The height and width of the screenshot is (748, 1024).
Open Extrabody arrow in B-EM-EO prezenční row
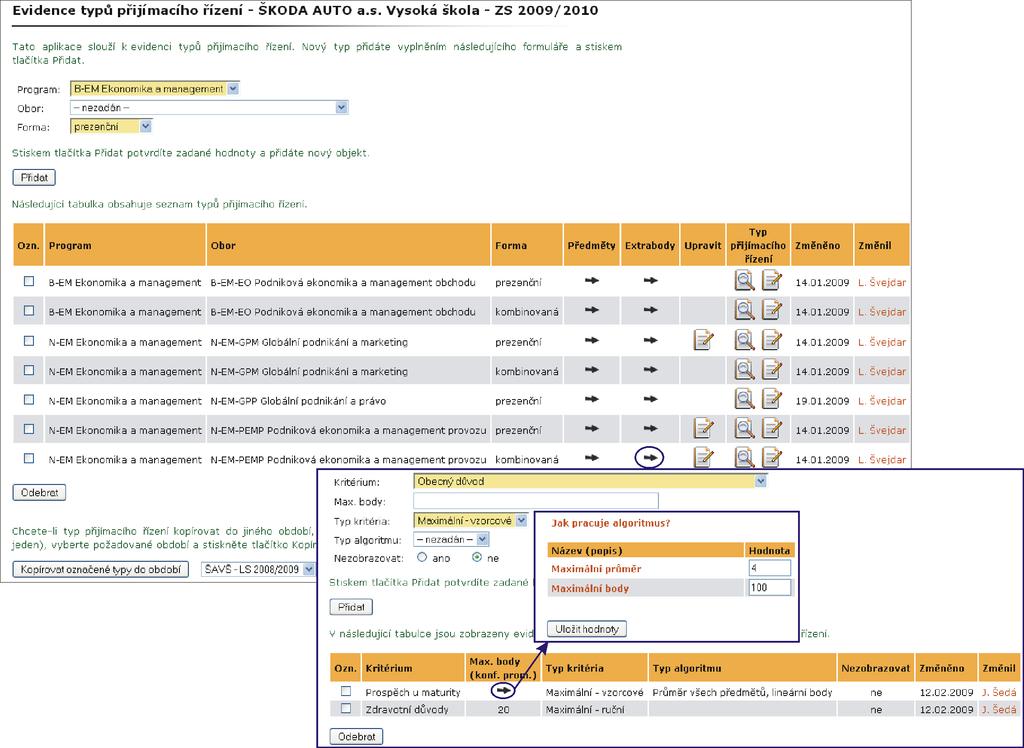[x=650, y=280]
